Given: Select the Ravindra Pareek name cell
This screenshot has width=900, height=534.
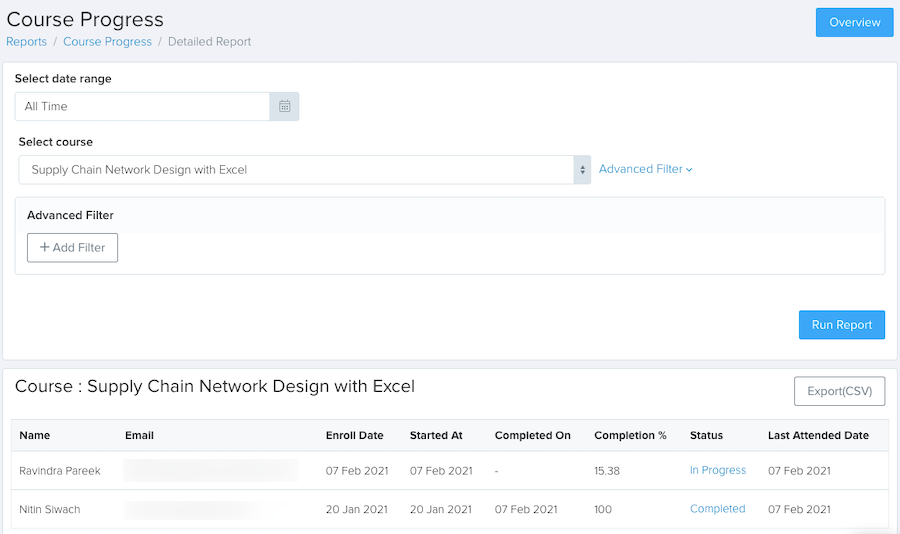Looking at the screenshot, I should [60, 471].
